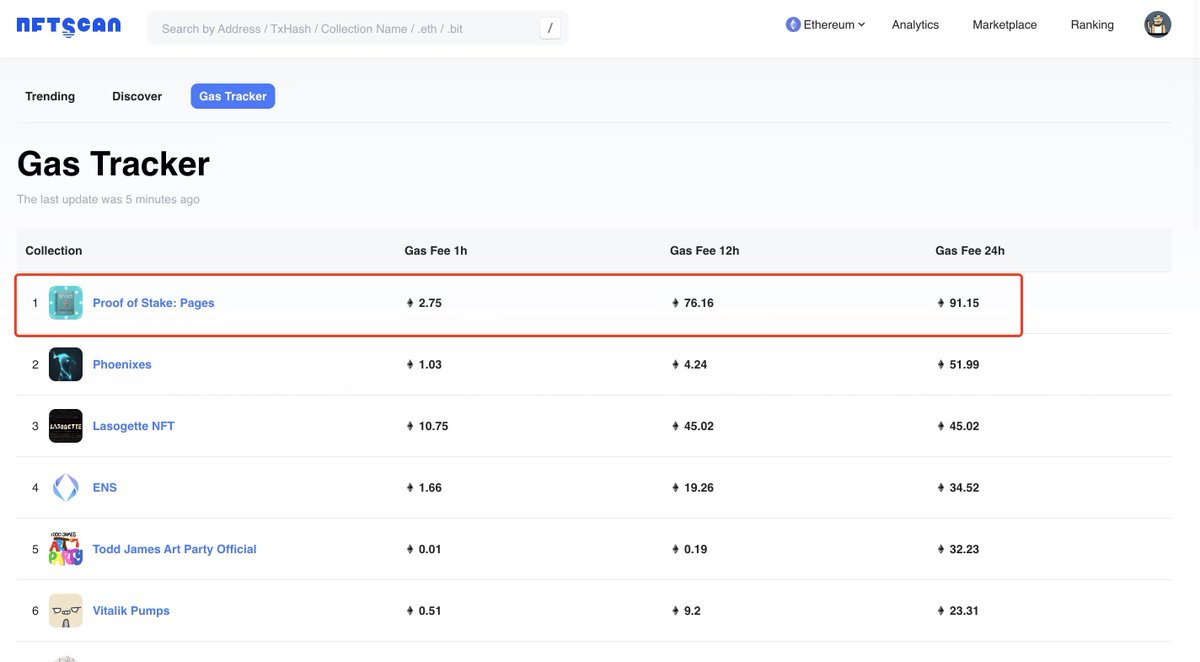Open Proof of Stake: Pages collection thumbnail
The width and height of the screenshot is (1200, 662).
pyautogui.click(x=66, y=303)
